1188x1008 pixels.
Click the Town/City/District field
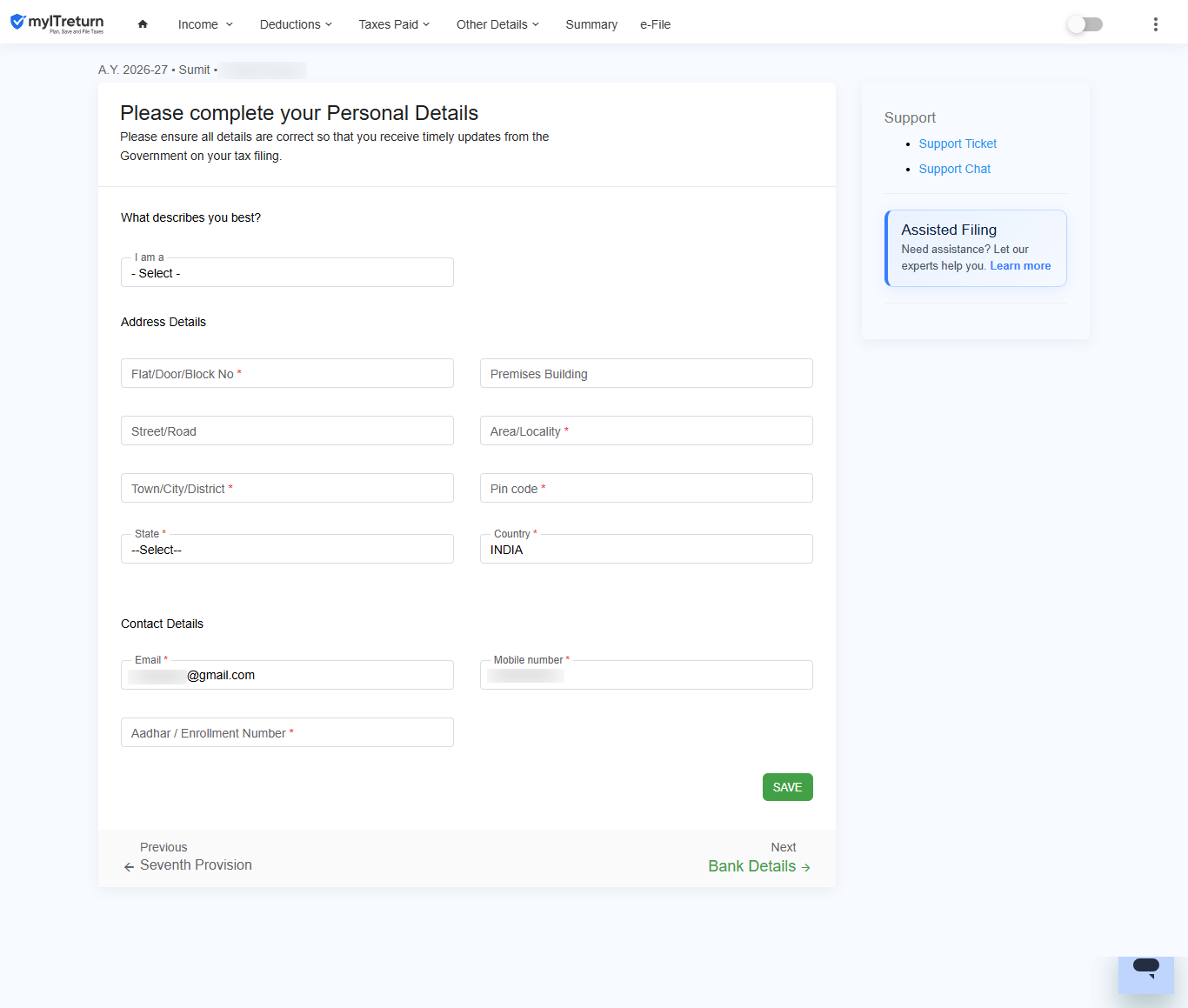click(x=287, y=488)
